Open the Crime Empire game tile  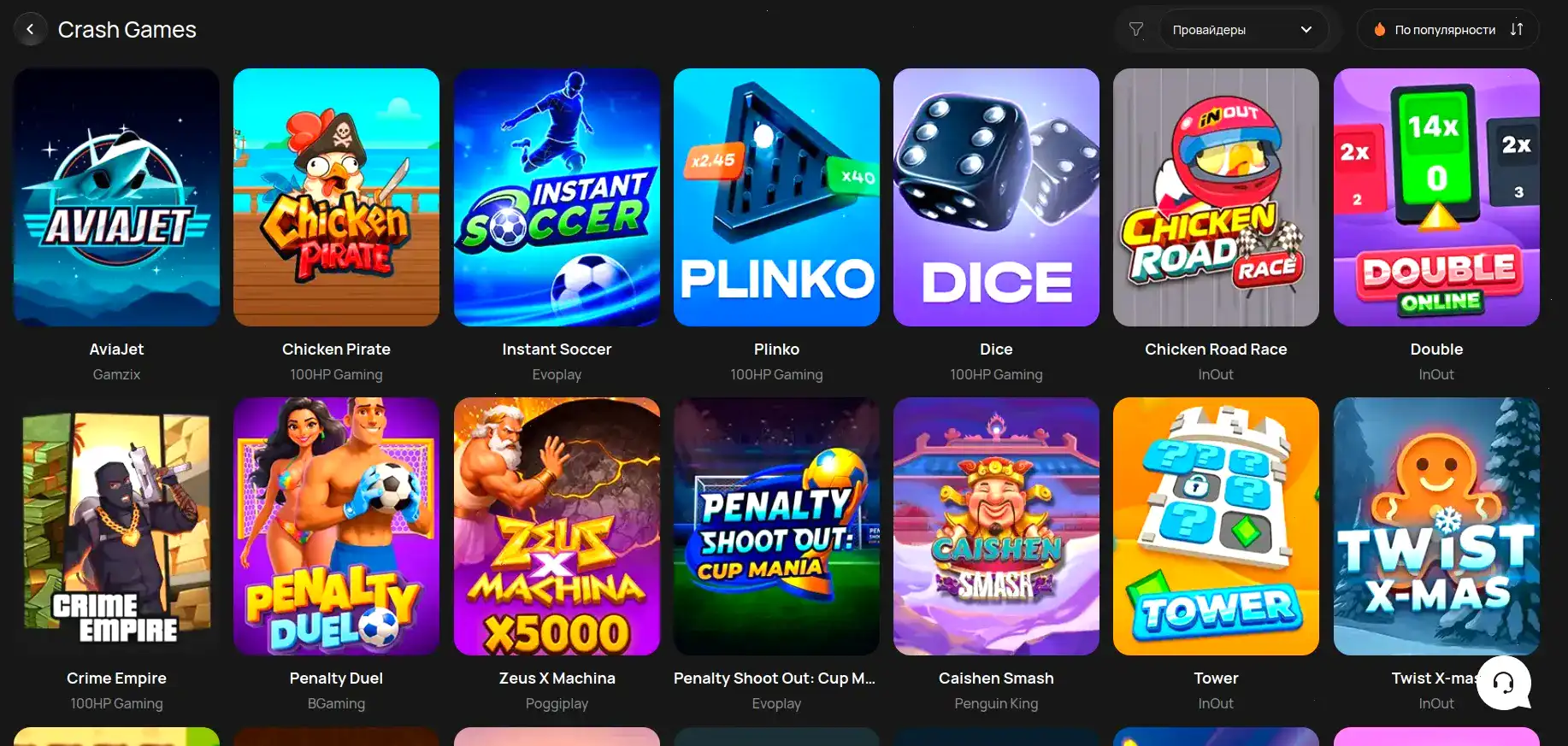116,526
